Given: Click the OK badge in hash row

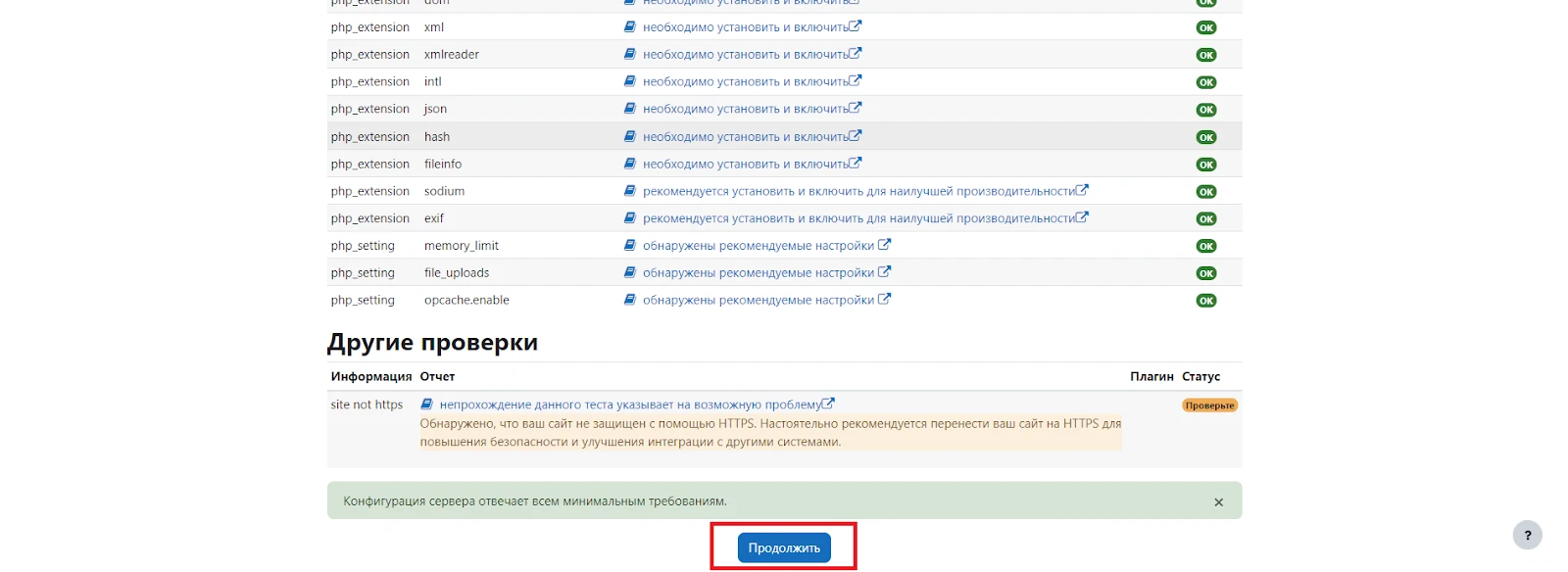Looking at the screenshot, I should click(1206, 137).
